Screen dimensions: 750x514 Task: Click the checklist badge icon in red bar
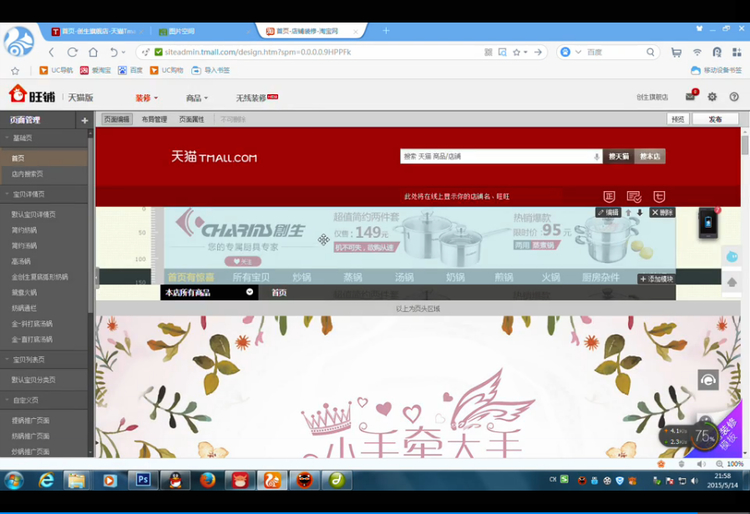[x=634, y=197]
